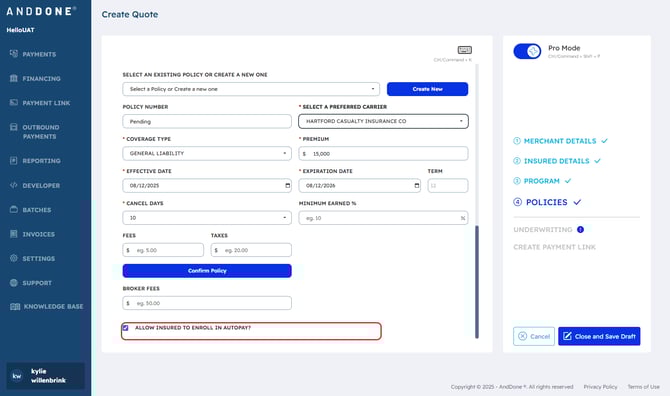Click the Effective Date field

click(x=207, y=185)
